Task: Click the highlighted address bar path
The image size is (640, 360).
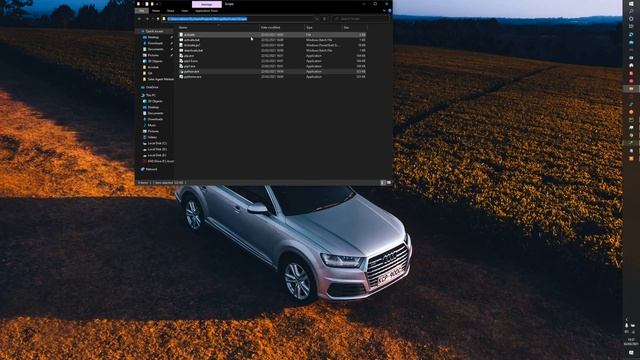Action: coord(207,19)
